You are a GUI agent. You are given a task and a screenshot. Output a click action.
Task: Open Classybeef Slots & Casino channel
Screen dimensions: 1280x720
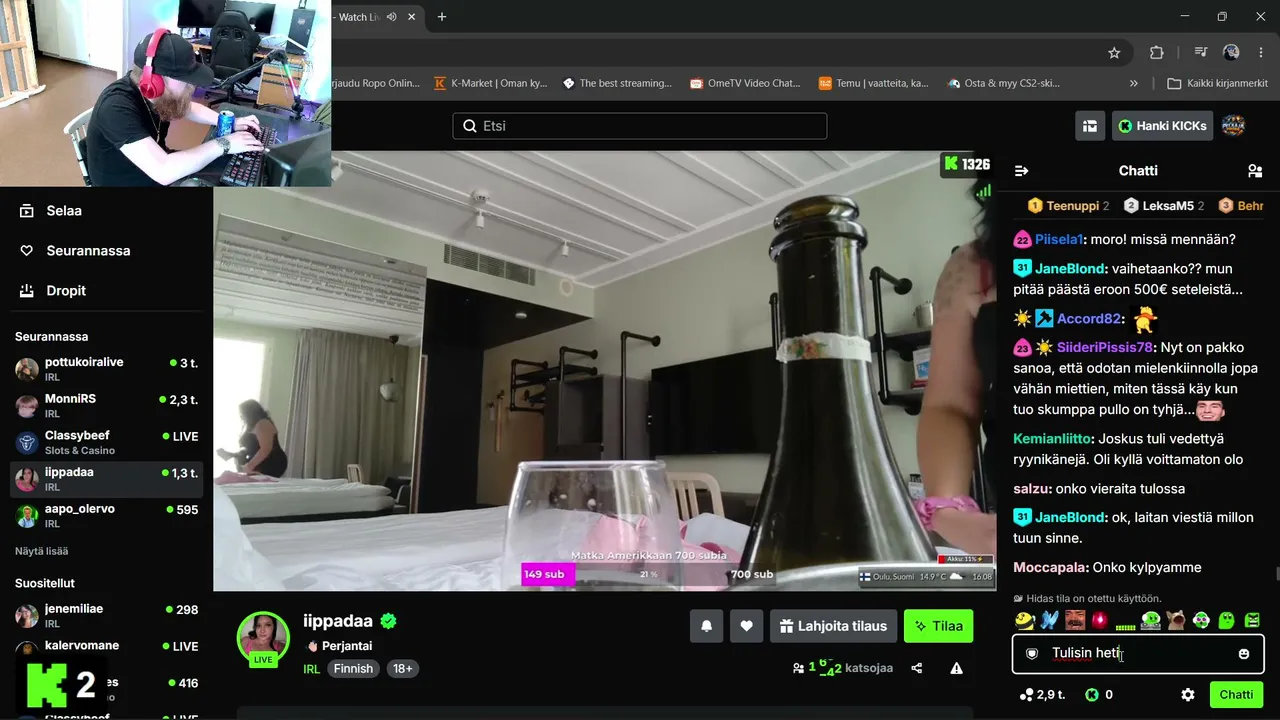pos(106,443)
